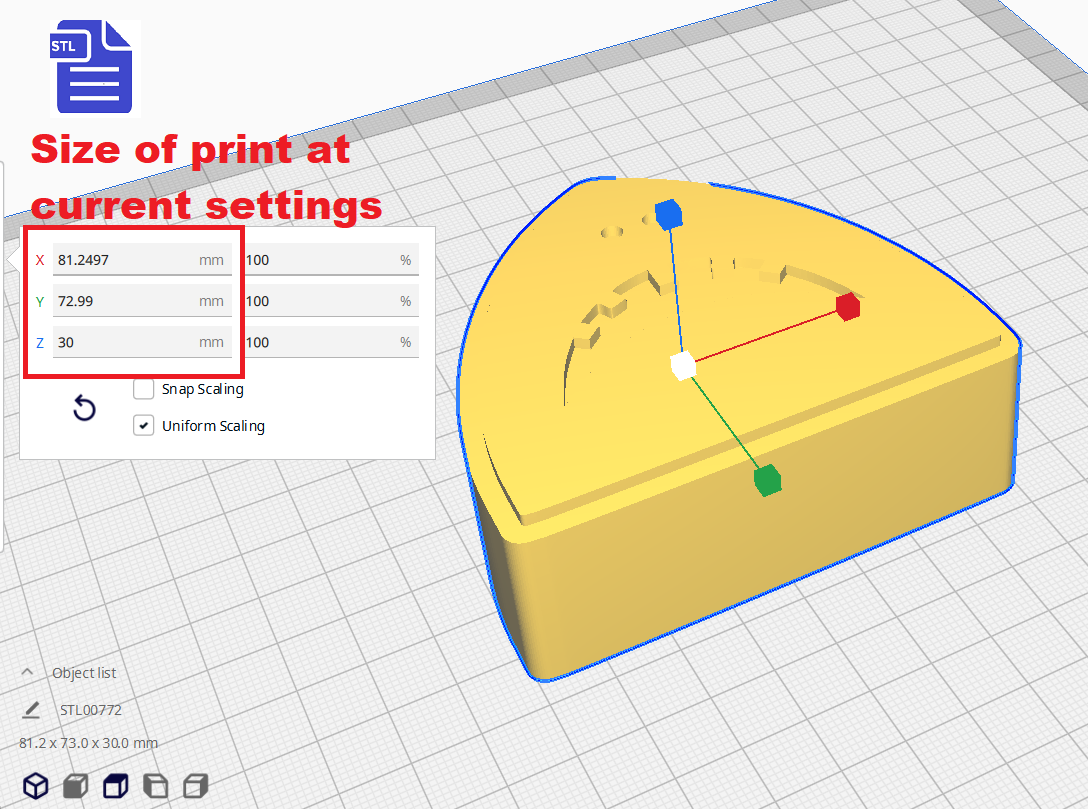Switch to the 3D isometric view cube

[36, 786]
